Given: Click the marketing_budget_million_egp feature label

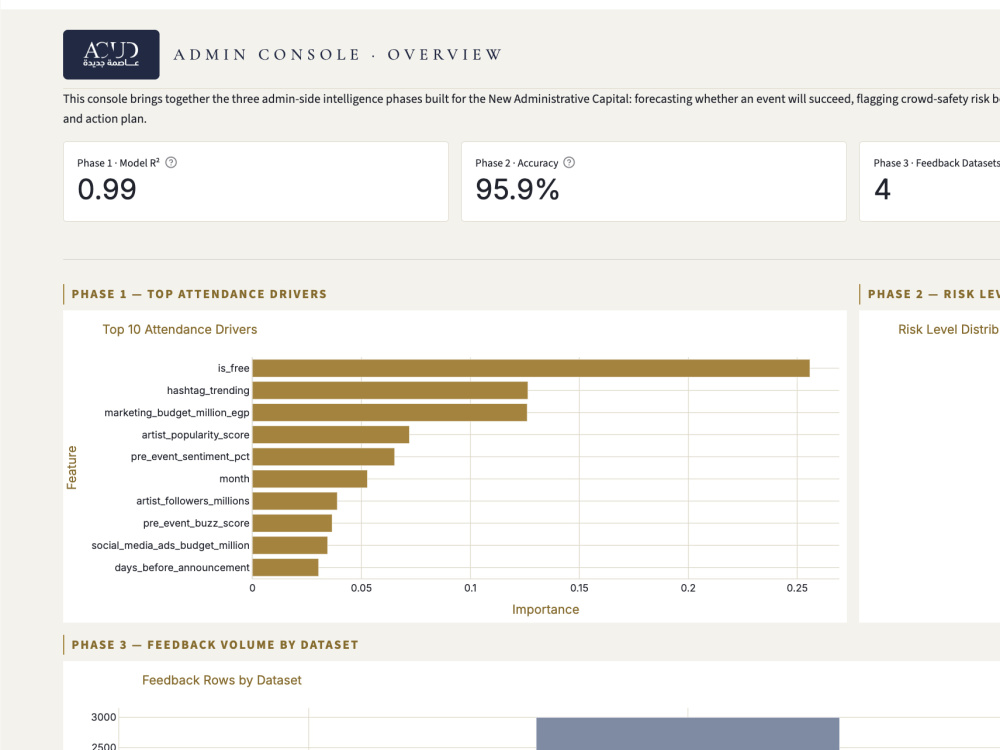Looking at the screenshot, I should click(177, 413).
